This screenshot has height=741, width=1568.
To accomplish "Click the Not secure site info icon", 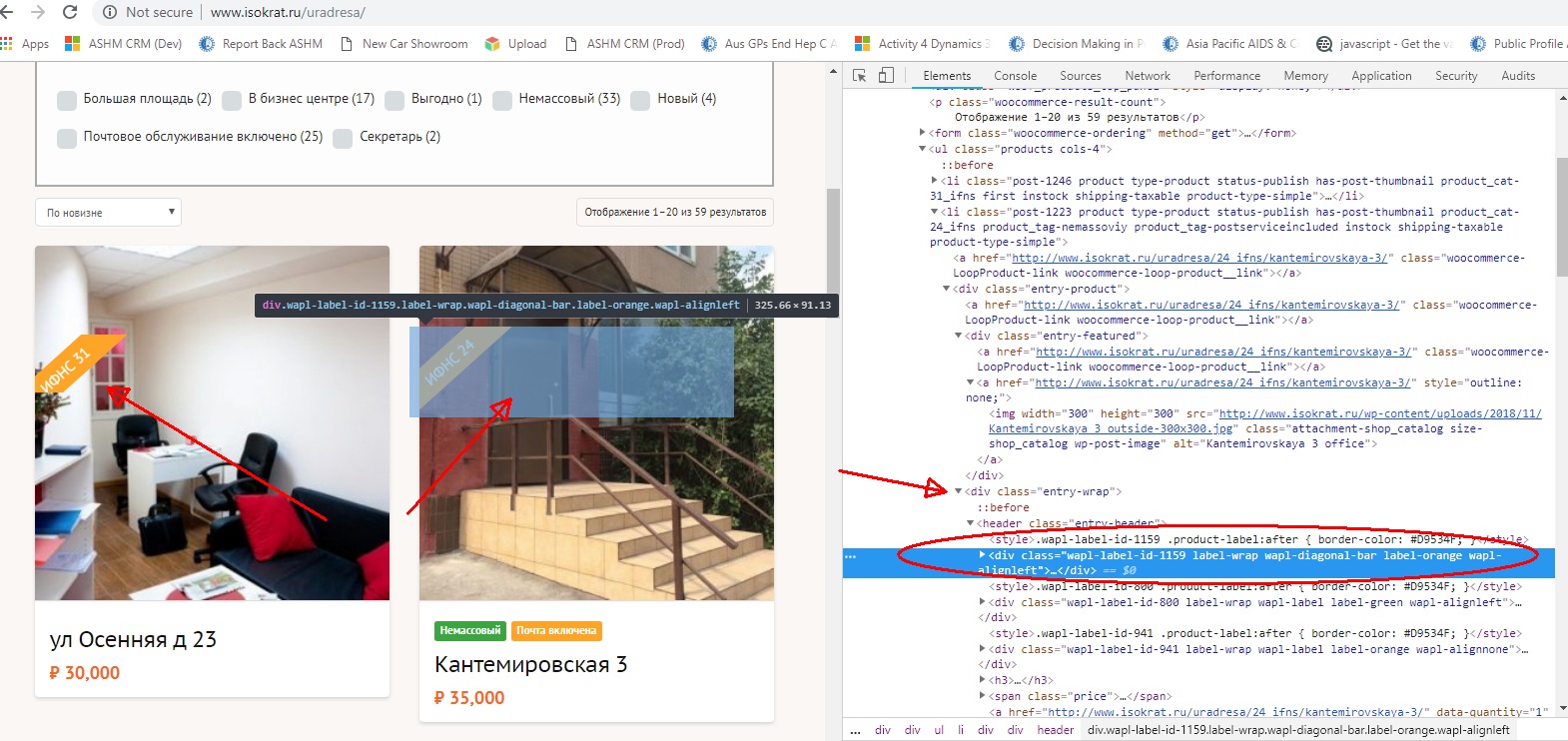I will pos(110,12).
